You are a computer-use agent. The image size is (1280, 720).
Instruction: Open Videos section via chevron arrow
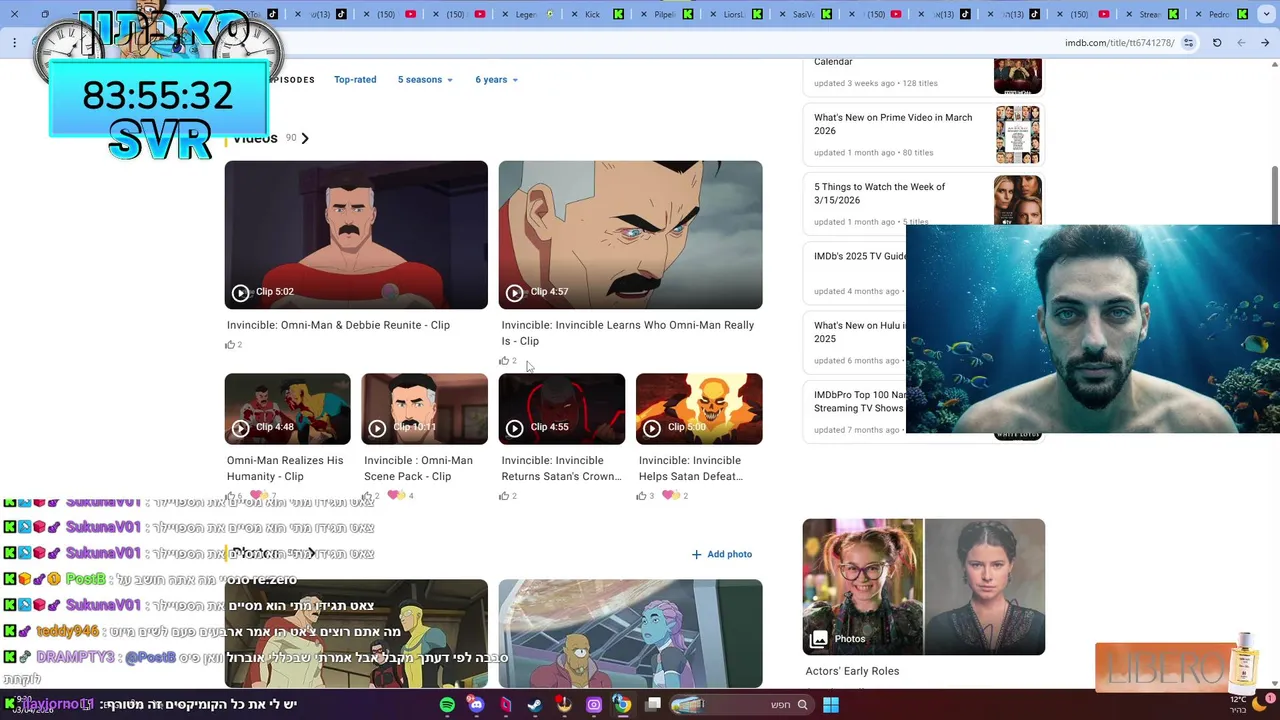point(305,138)
